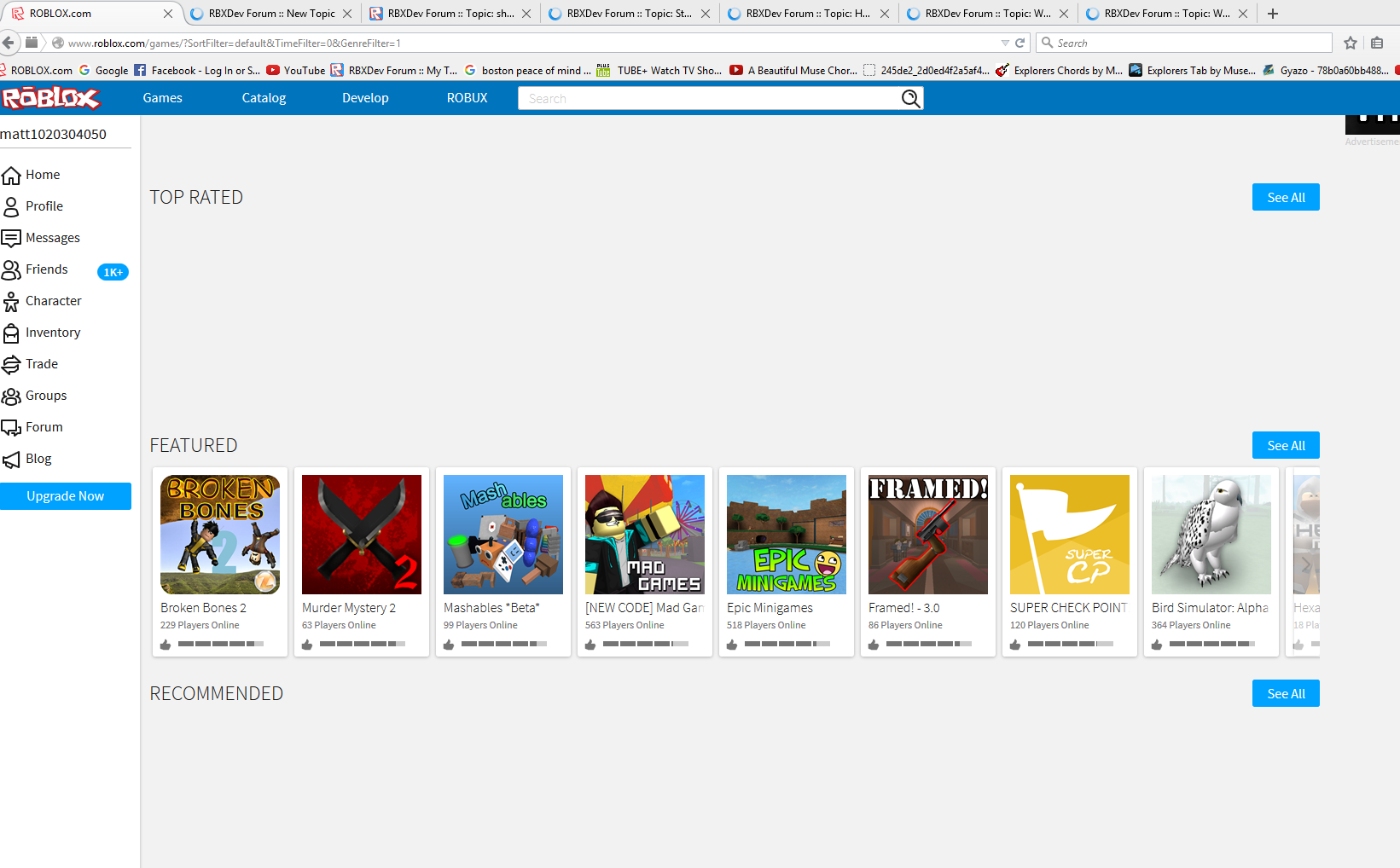Image resolution: width=1400 pixels, height=868 pixels.
Task: Open the Bird Simulator snowy owl thumbnail
Action: [1211, 535]
